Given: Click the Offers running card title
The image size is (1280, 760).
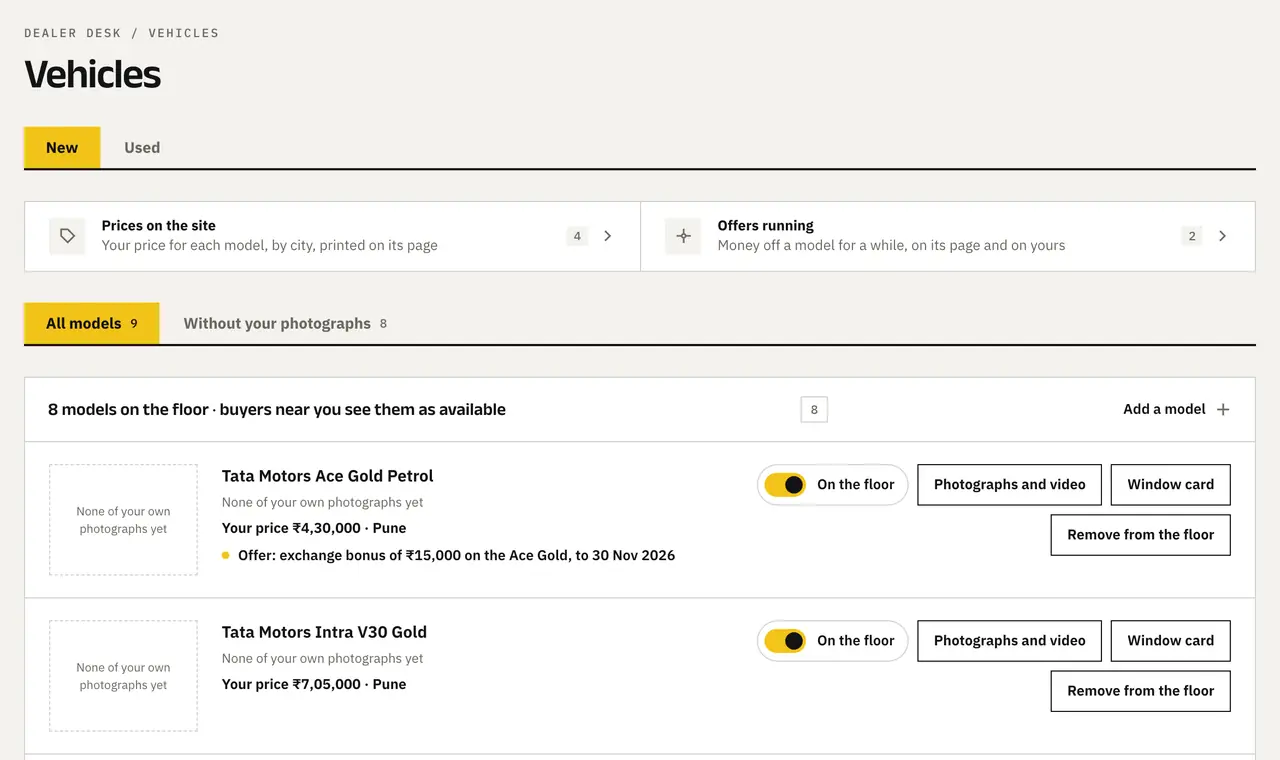Looking at the screenshot, I should point(765,226).
